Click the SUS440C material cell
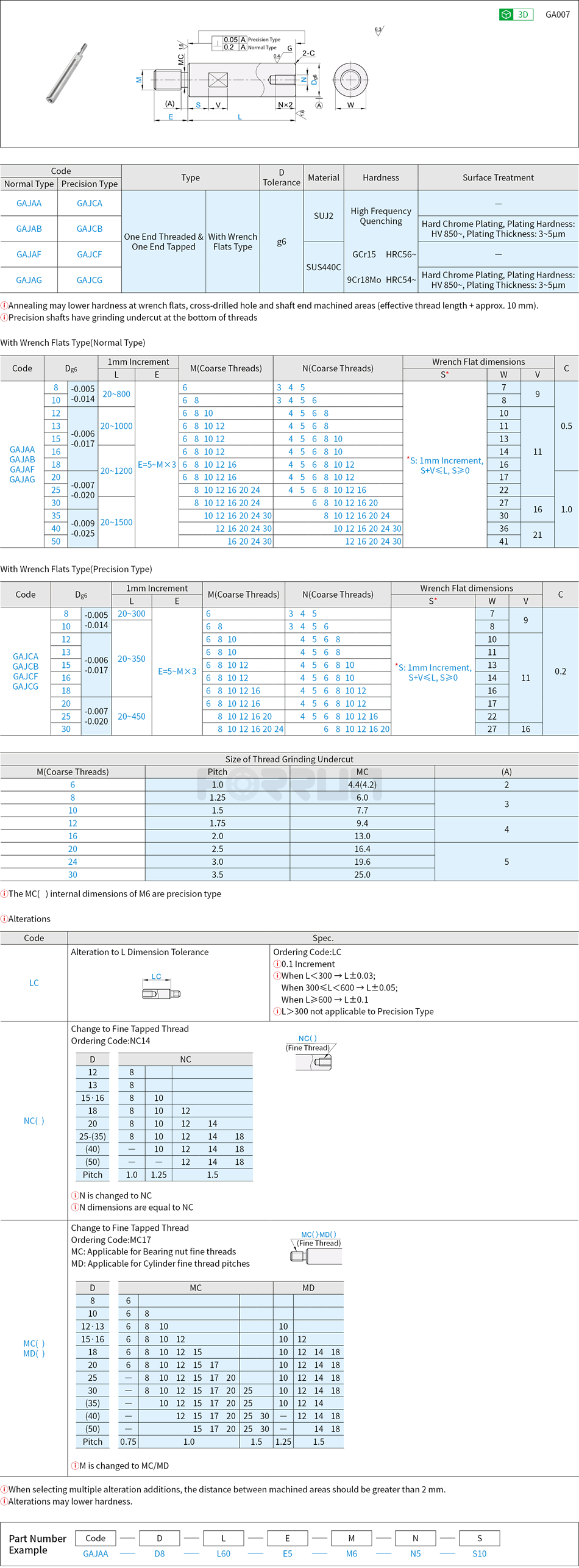Screen dimensions: 579x1568 [324, 267]
